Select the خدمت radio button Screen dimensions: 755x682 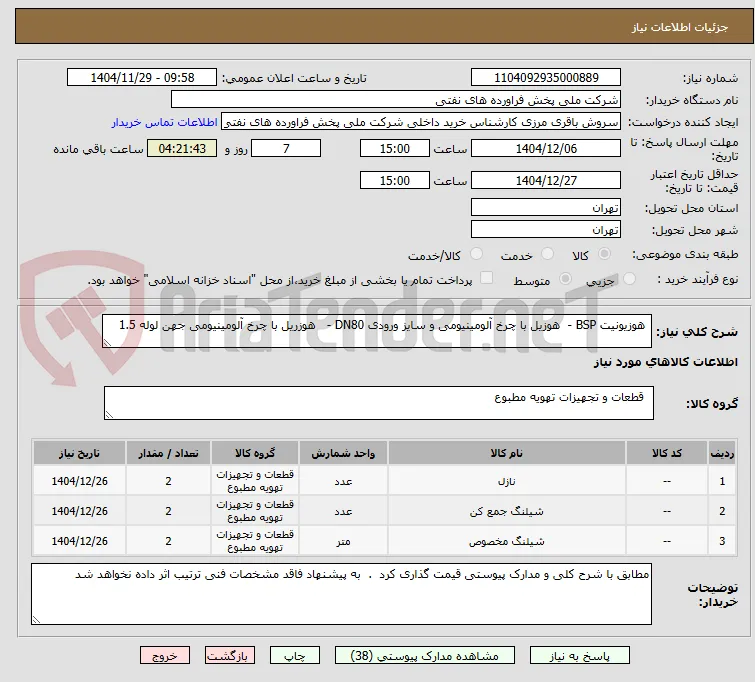pyautogui.click(x=547, y=254)
